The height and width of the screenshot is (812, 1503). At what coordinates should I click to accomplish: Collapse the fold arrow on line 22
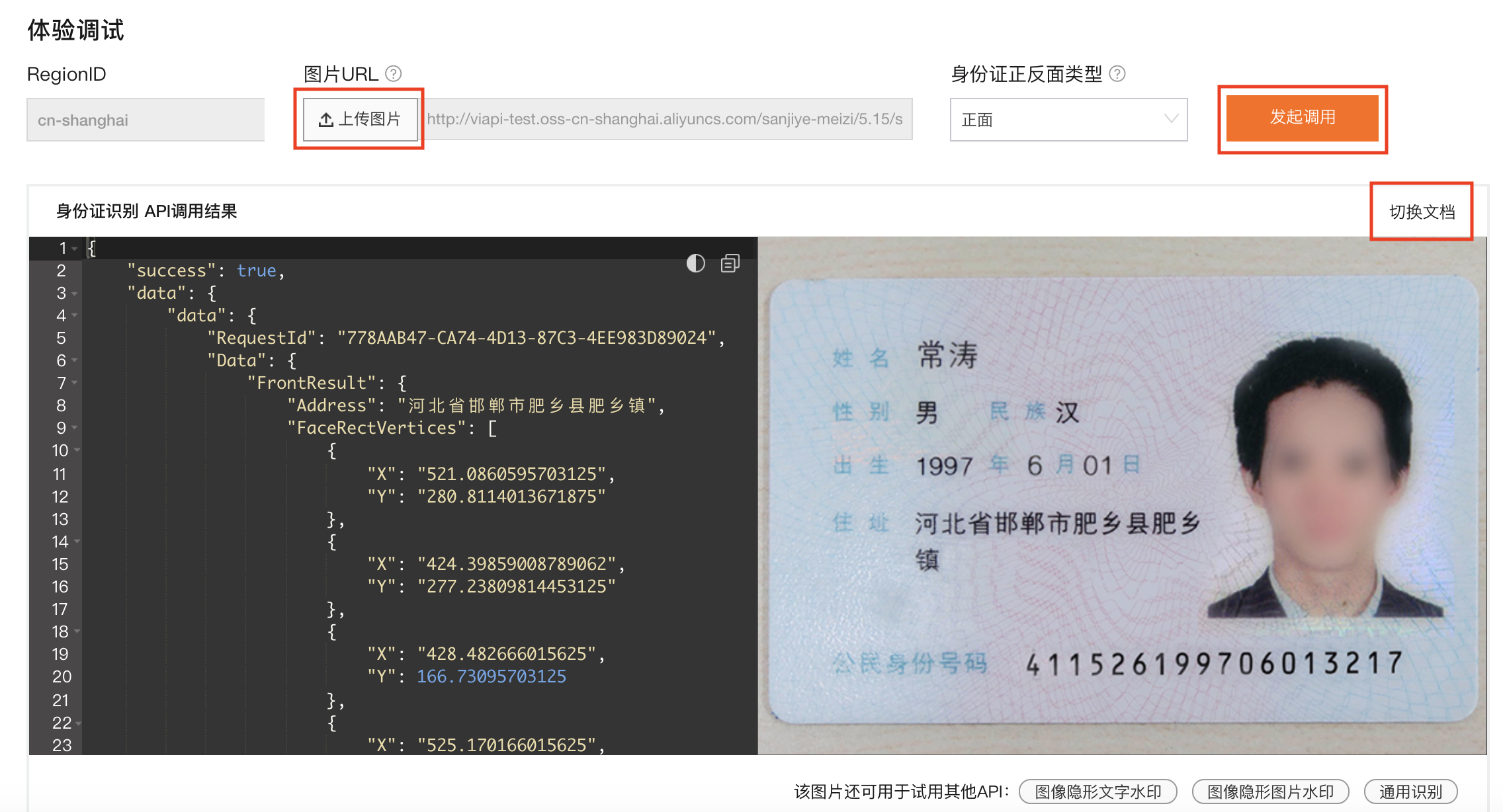(78, 723)
